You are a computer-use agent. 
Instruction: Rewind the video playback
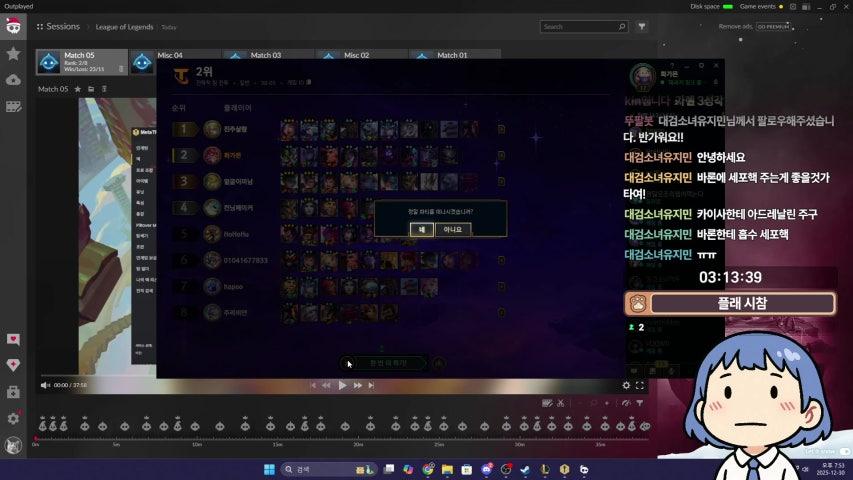(x=326, y=385)
